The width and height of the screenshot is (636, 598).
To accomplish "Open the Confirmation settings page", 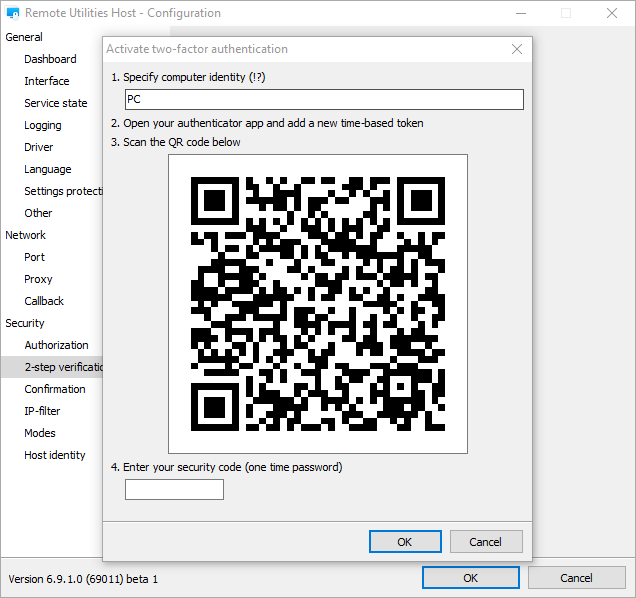I will pos(55,389).
